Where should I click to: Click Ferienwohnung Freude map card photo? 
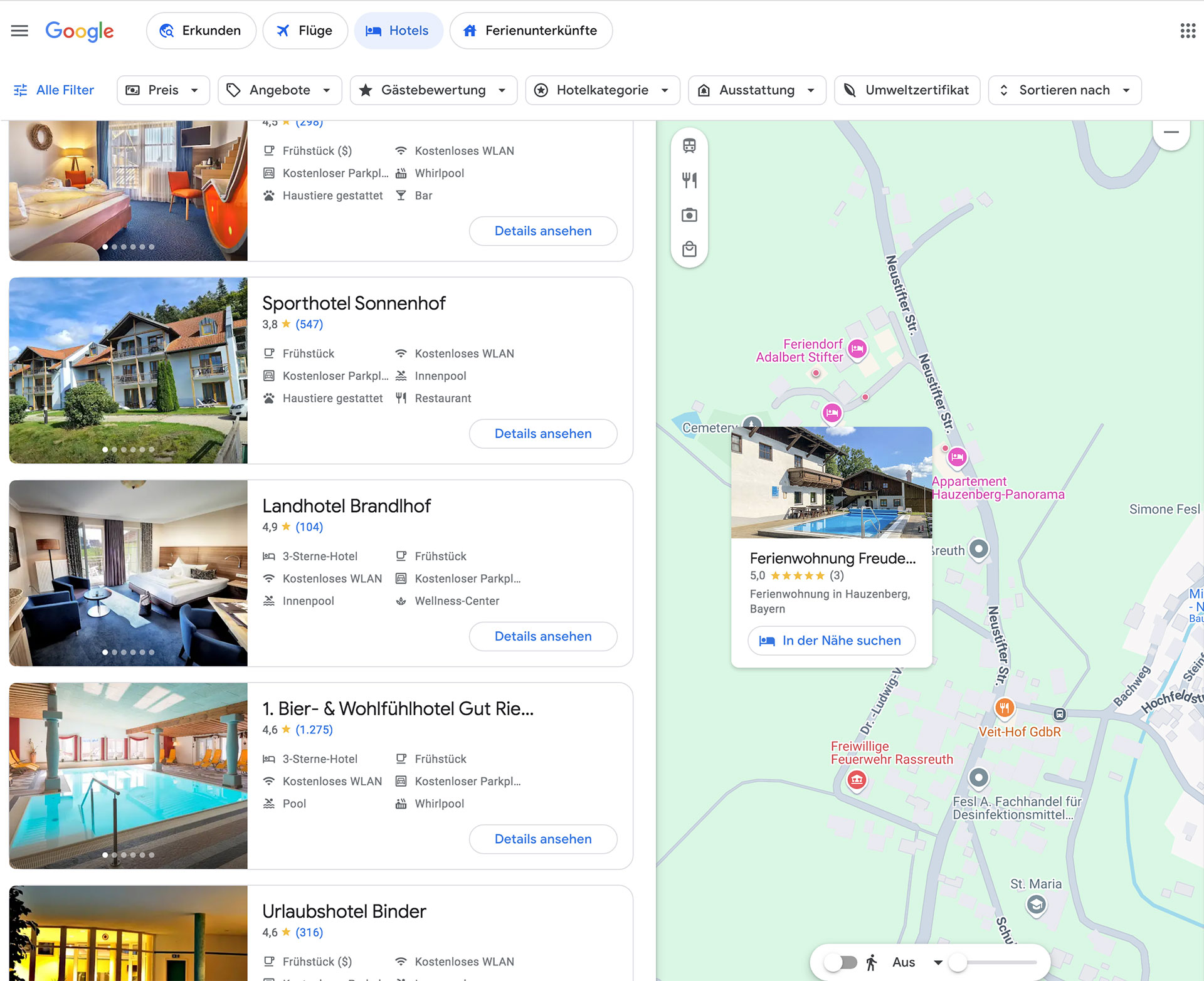tap(832, 482)
